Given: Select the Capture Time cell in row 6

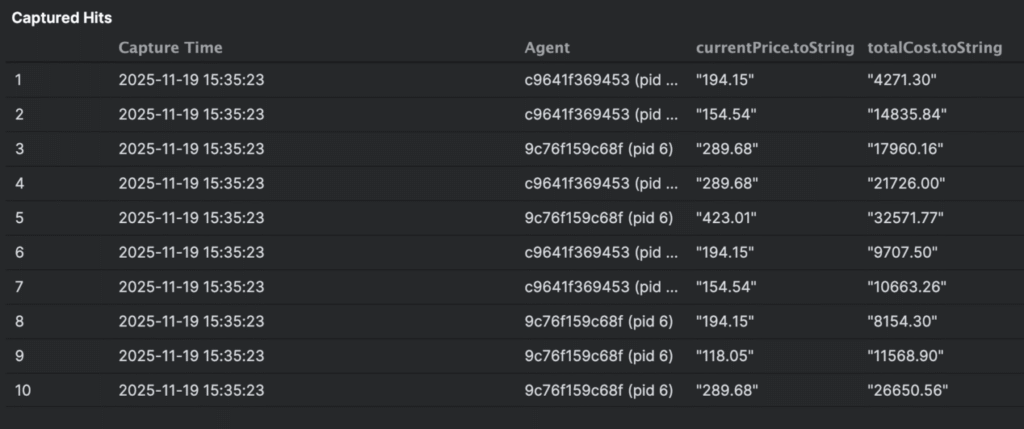Looking at the screenshot, I should [191, 252].
